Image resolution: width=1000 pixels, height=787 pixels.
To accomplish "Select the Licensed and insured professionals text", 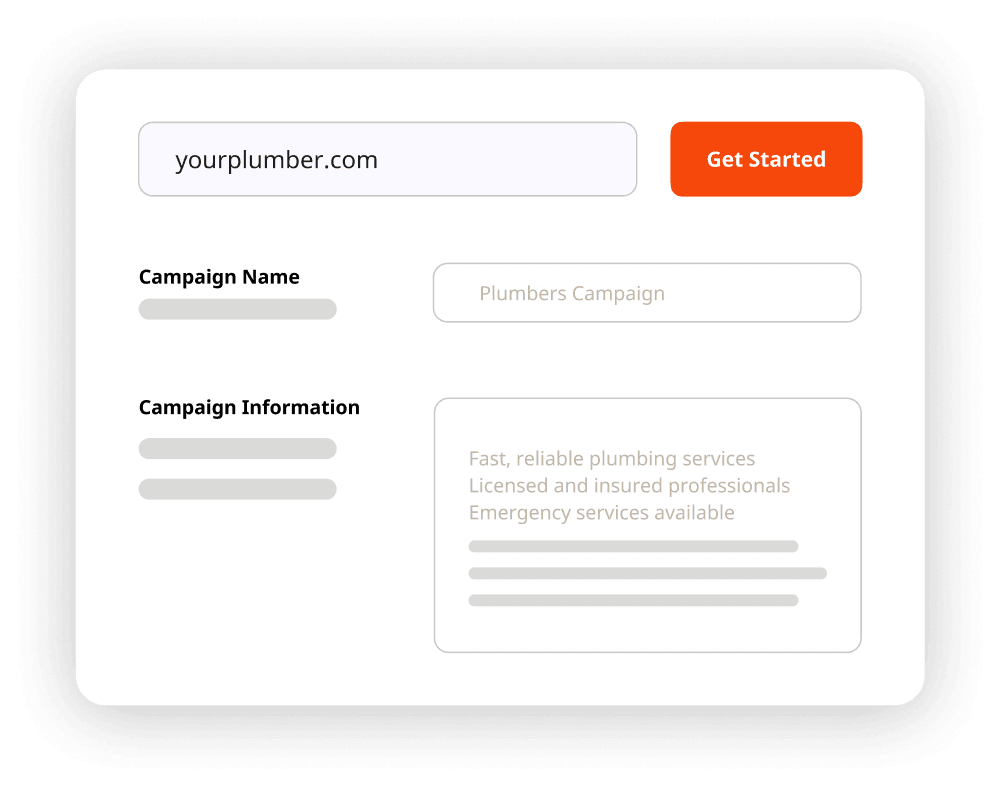I will tap(630, 485).
